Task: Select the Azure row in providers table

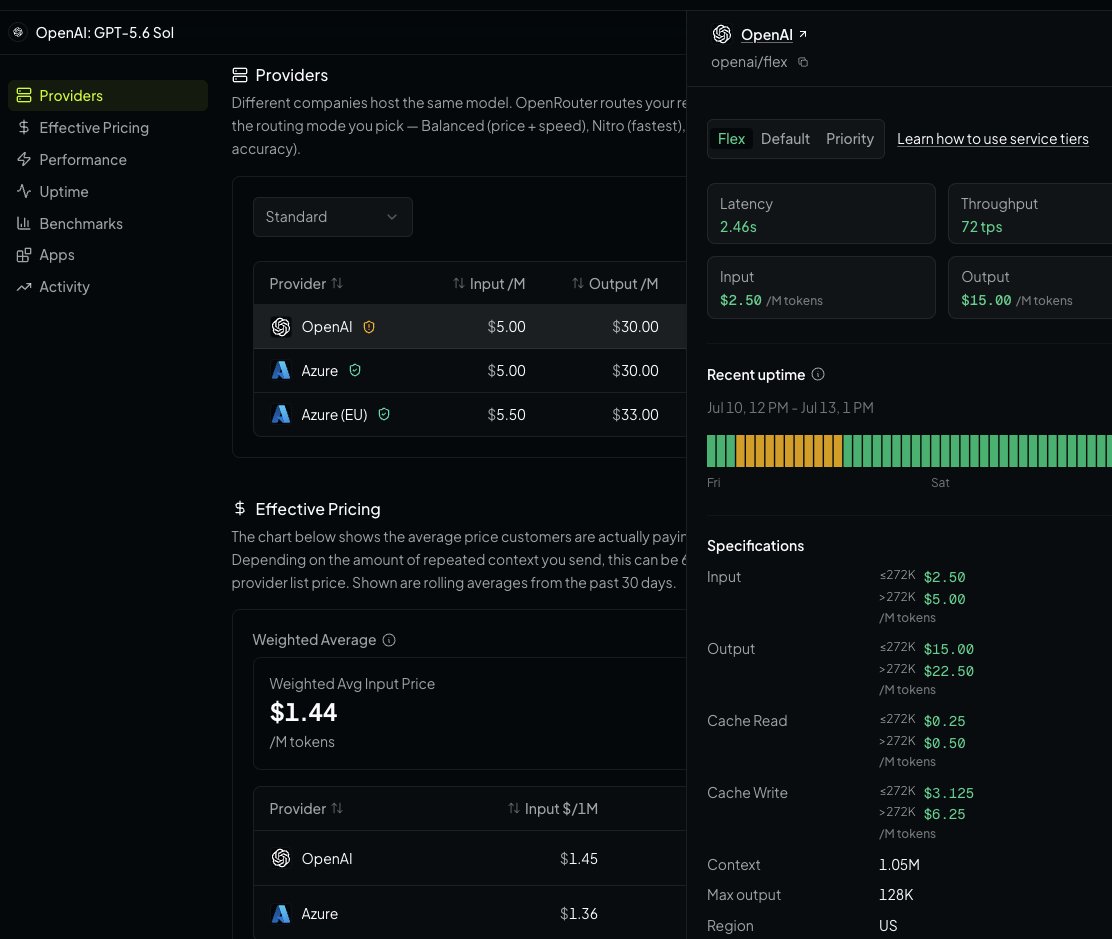Action: click(x=469, y=370)
